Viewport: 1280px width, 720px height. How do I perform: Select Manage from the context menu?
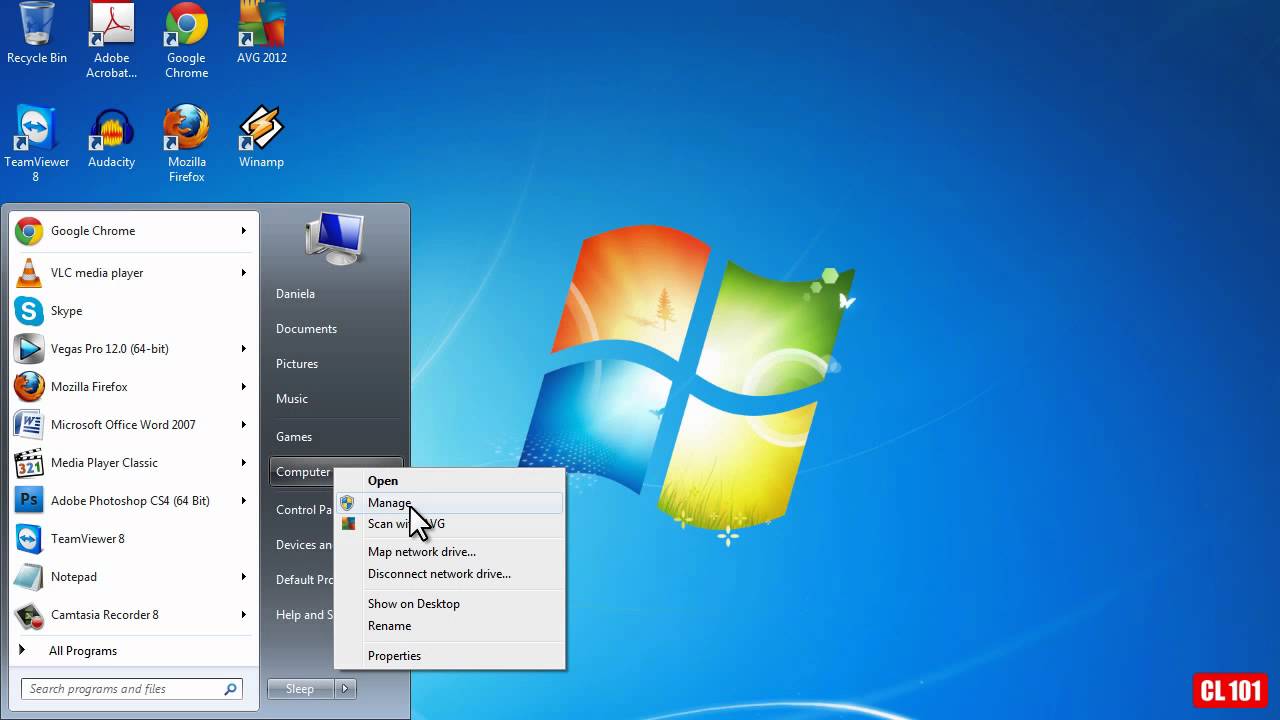point(389,502)
